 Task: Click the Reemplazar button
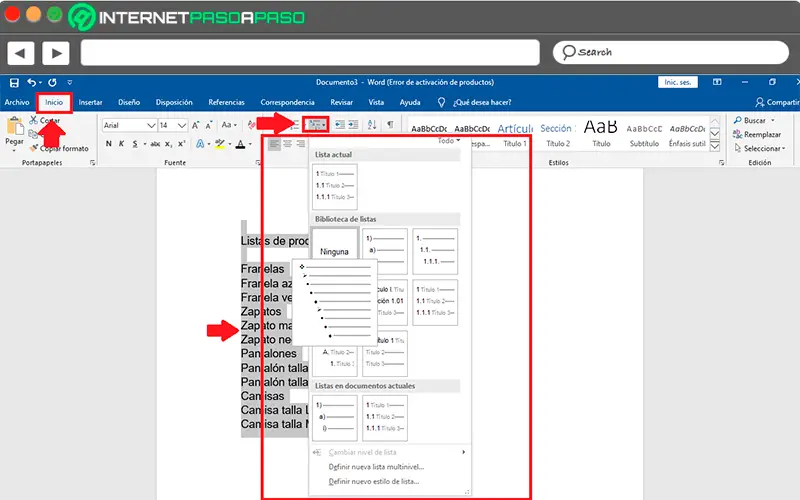pyautogui.click(x=757, y=134)
